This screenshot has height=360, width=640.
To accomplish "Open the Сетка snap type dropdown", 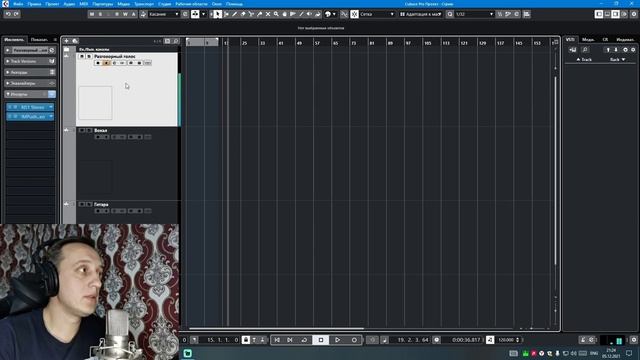I will 377,14.
